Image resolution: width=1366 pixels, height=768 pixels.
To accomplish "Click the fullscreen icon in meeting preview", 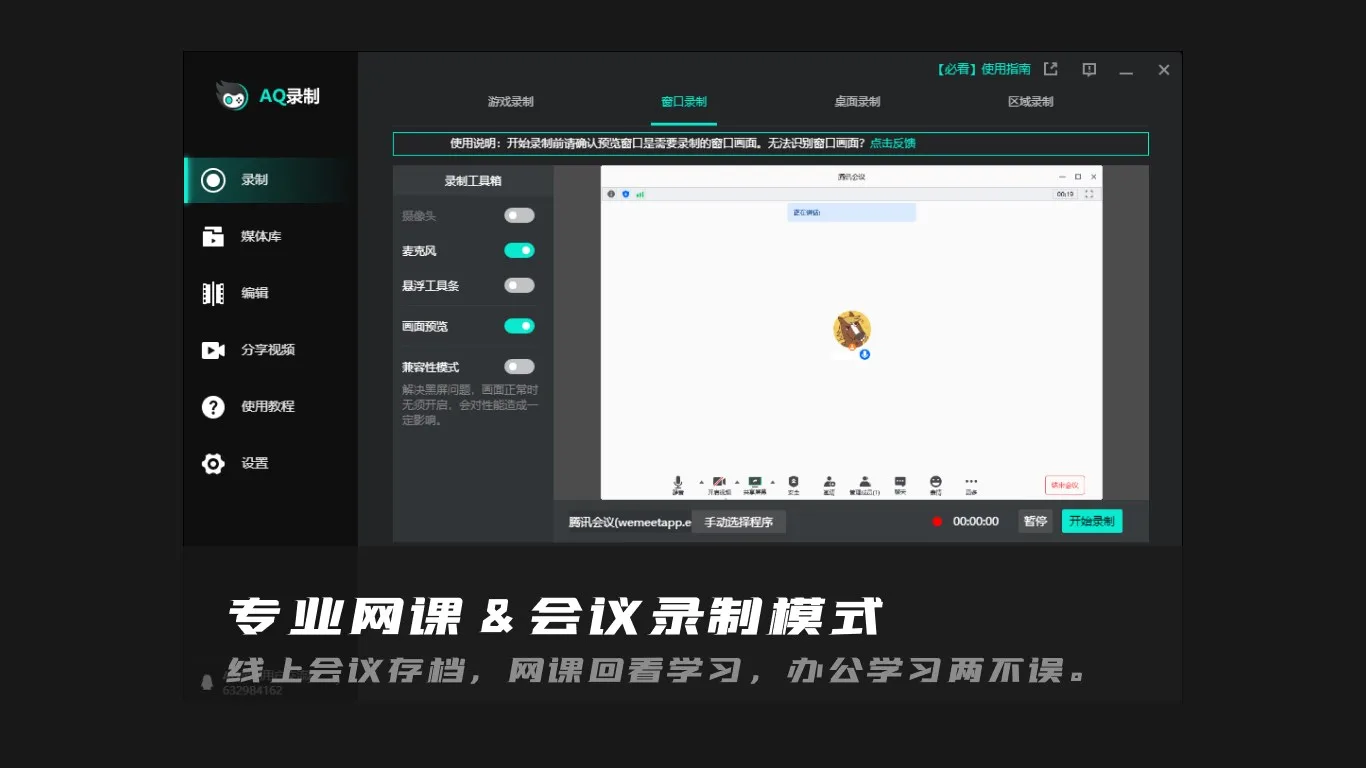I will pyautogui.click(x=1089, y=194).
